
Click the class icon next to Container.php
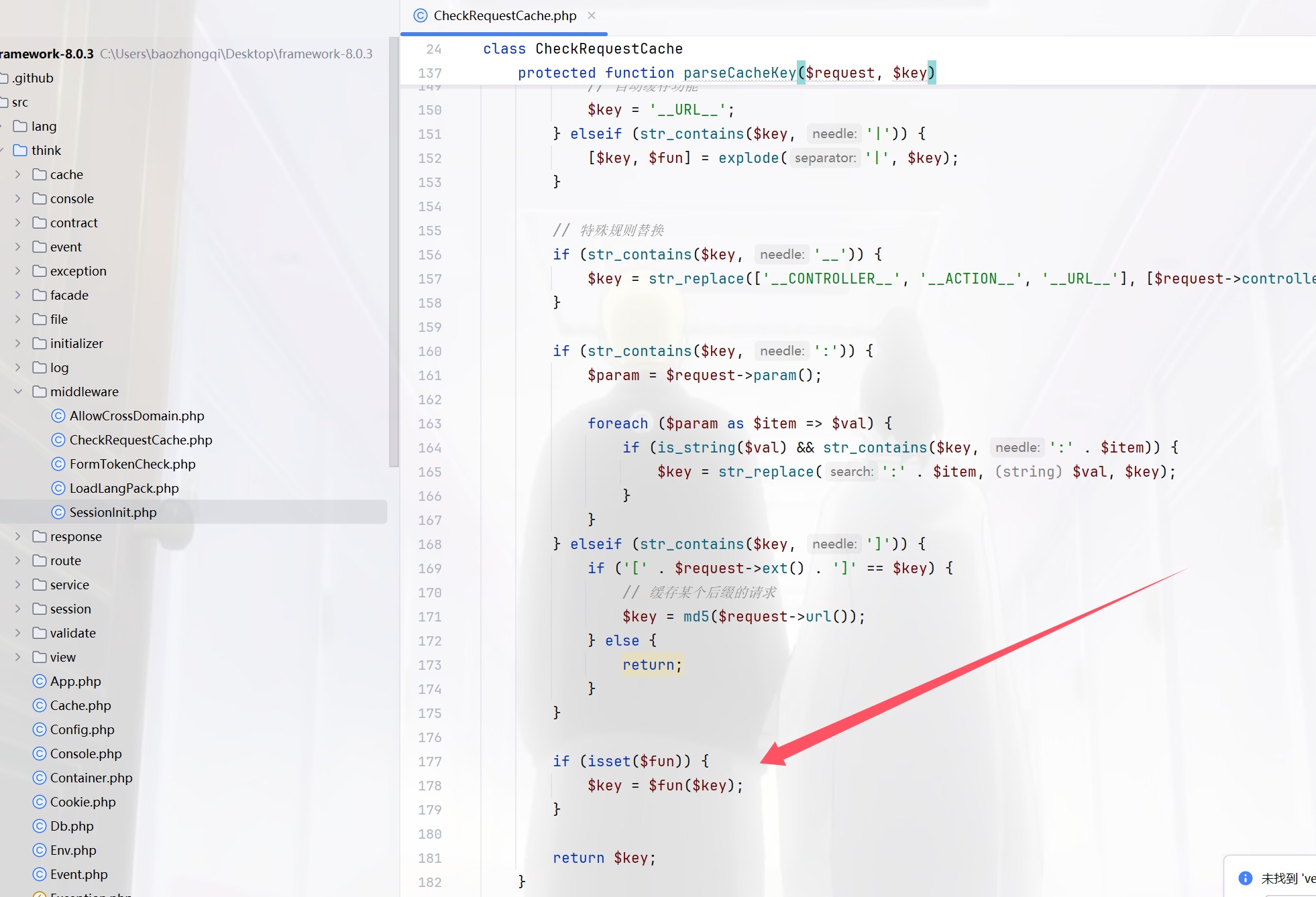pyautogui.click(x=40, y=778)
